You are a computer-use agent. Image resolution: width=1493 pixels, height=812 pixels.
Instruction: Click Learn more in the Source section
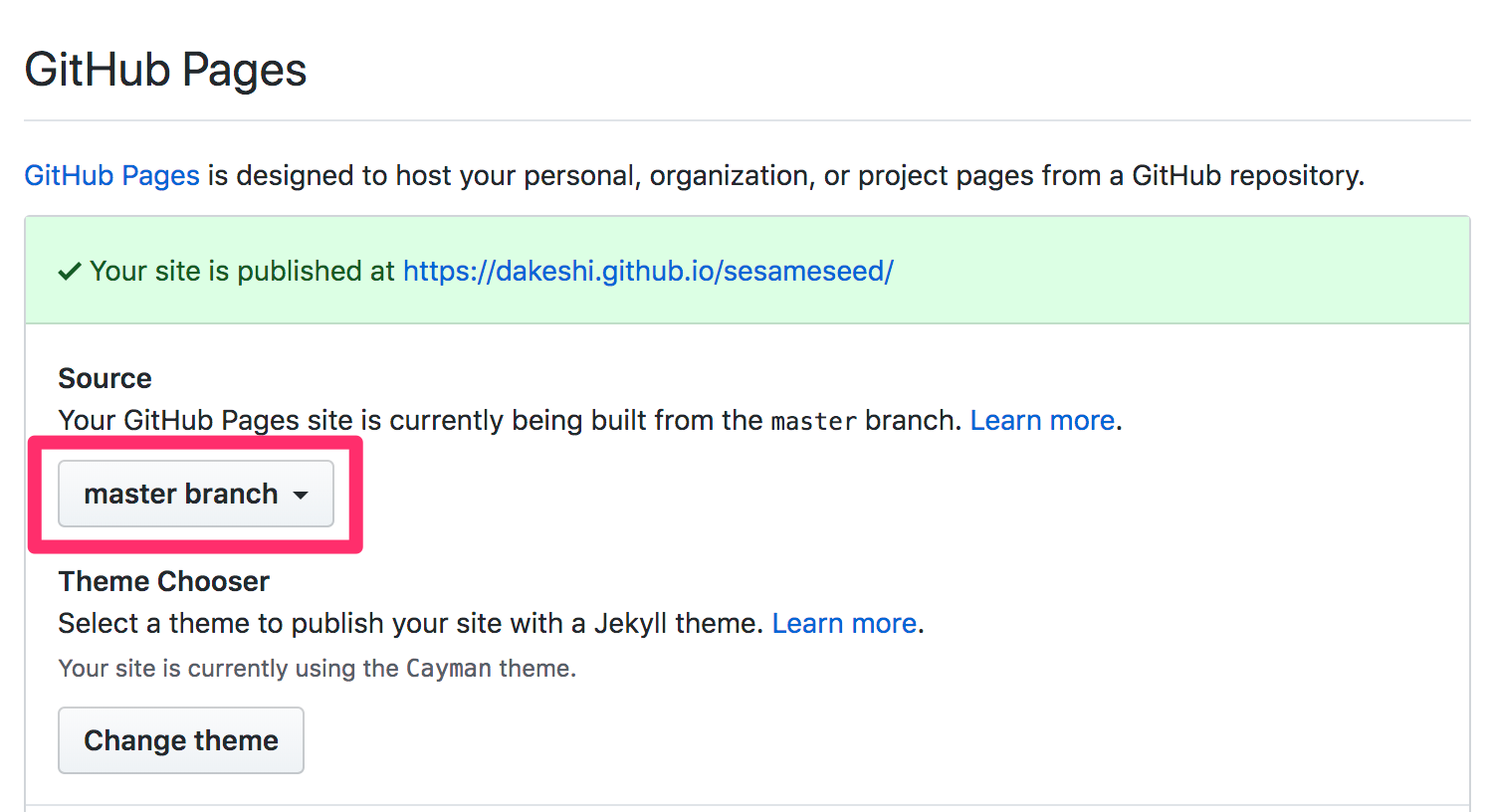[x=1042, y=421]
